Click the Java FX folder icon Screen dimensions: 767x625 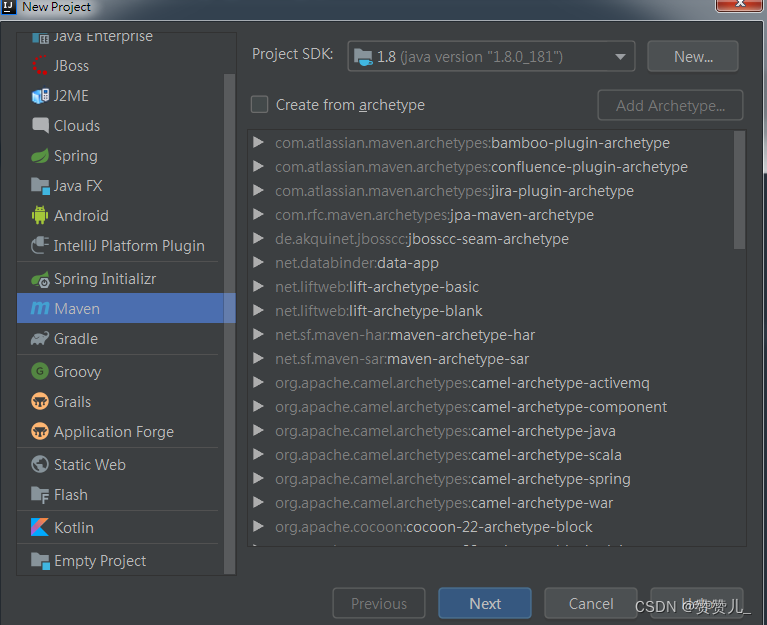40,186
